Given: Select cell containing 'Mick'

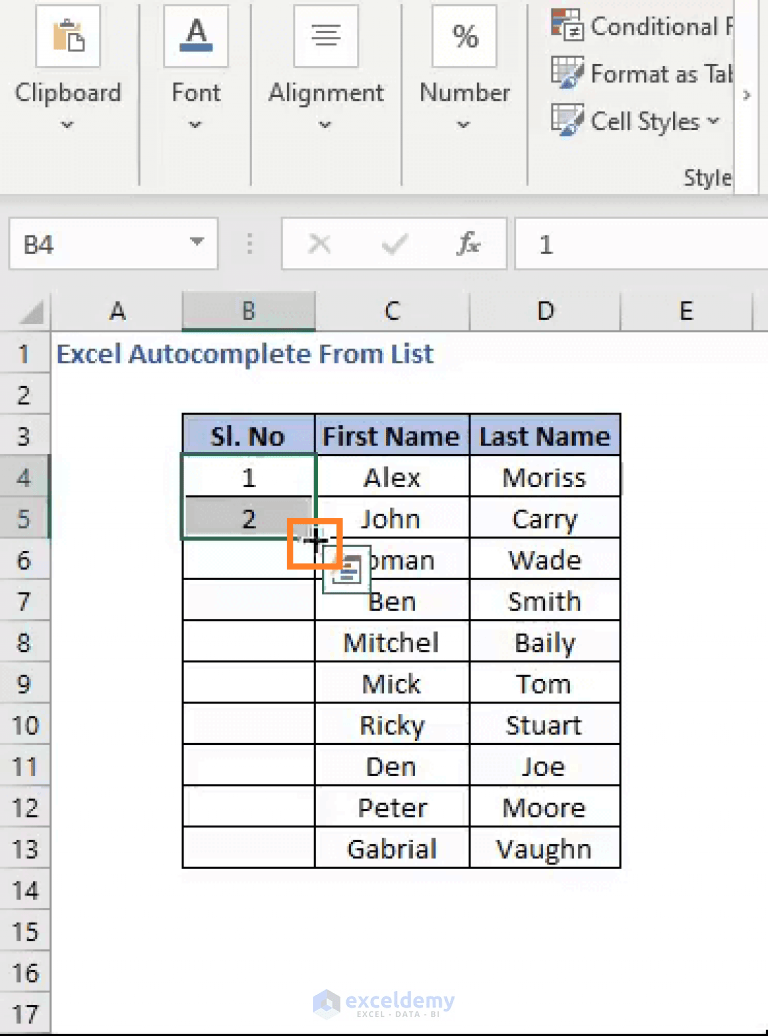Looking at the screenshot, I should pos(393,684).
